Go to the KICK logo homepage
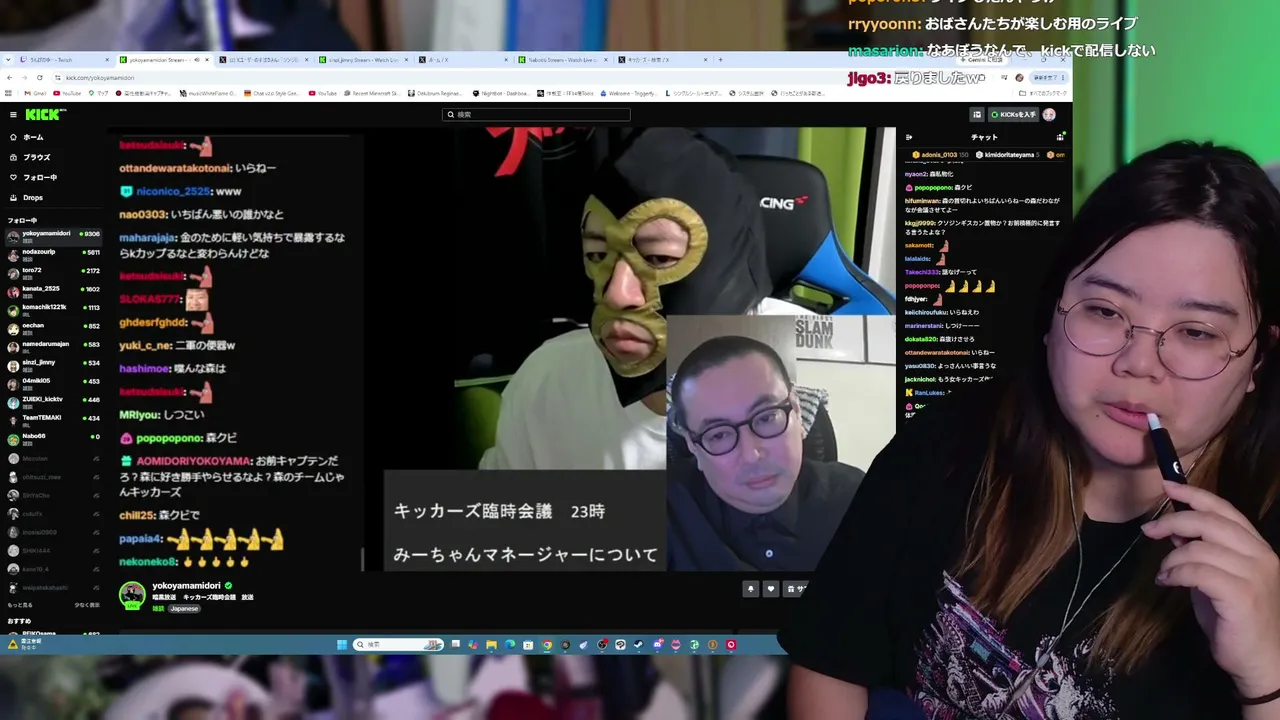Screen dimensions: 1280x720 (x=44, y=115)
